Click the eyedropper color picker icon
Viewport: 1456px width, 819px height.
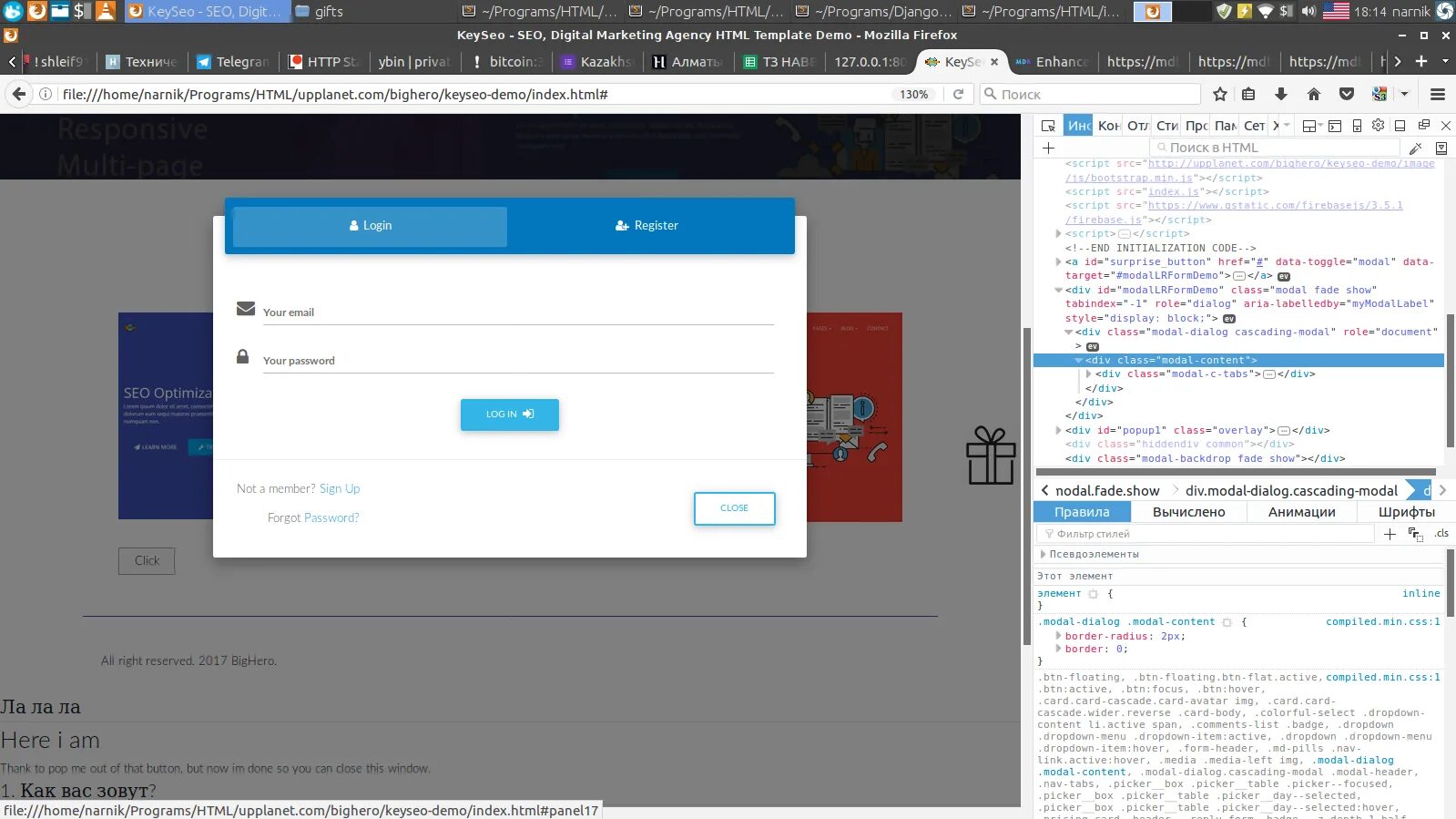(x=1416, y=148)
